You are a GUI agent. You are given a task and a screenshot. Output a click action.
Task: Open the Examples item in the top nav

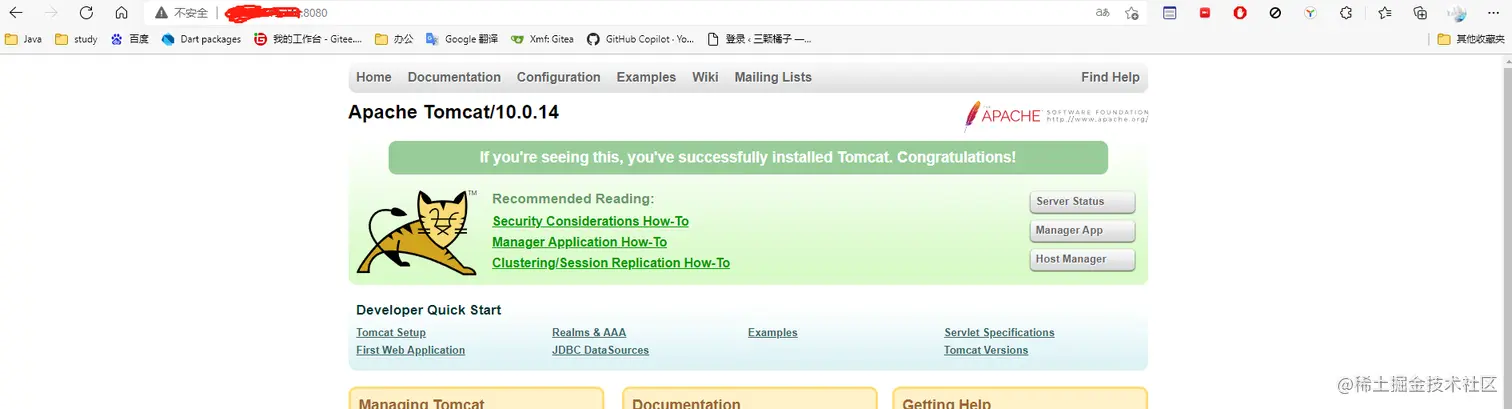[646, 77]
